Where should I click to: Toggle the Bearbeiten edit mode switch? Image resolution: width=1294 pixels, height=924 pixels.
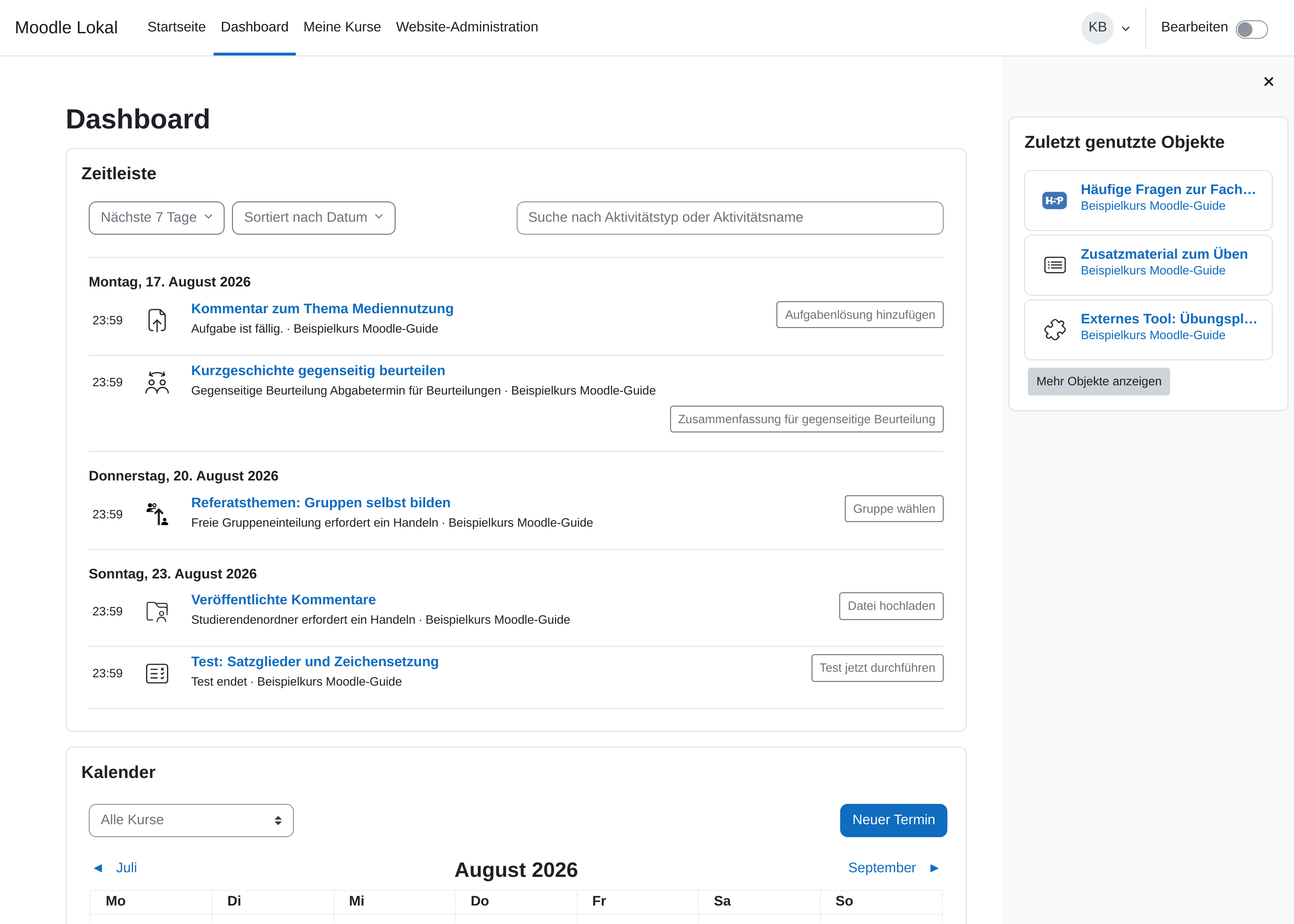(x=1251, y=29)
